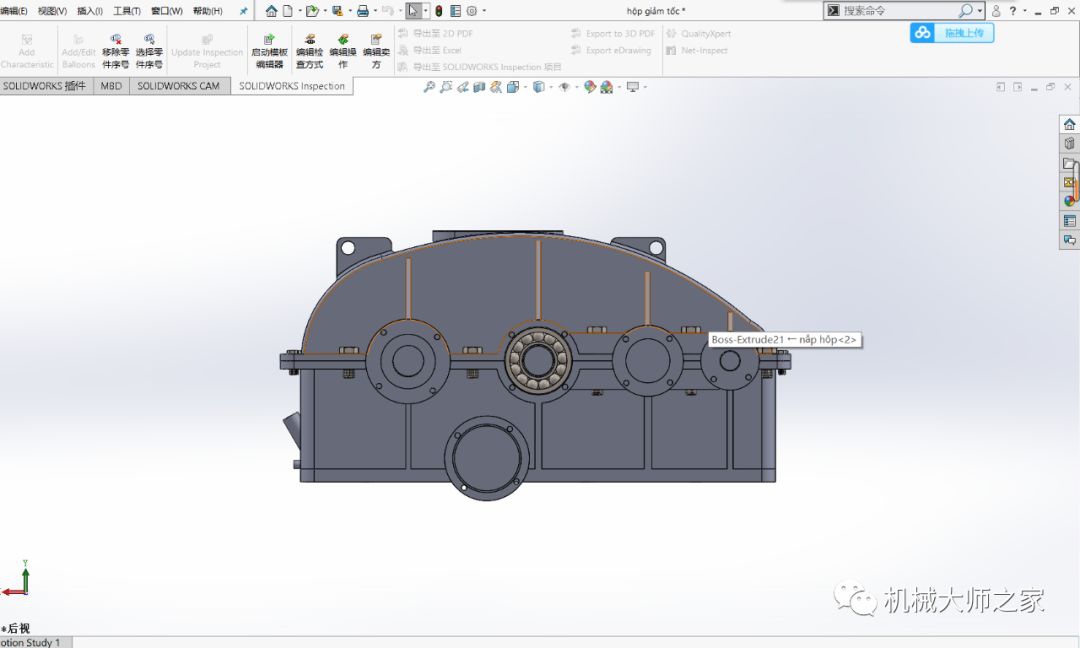Expand the Display Style dropdown arrow
Image resolution: width=1080 pixels, height=648 pixels.
pos(551,87)
